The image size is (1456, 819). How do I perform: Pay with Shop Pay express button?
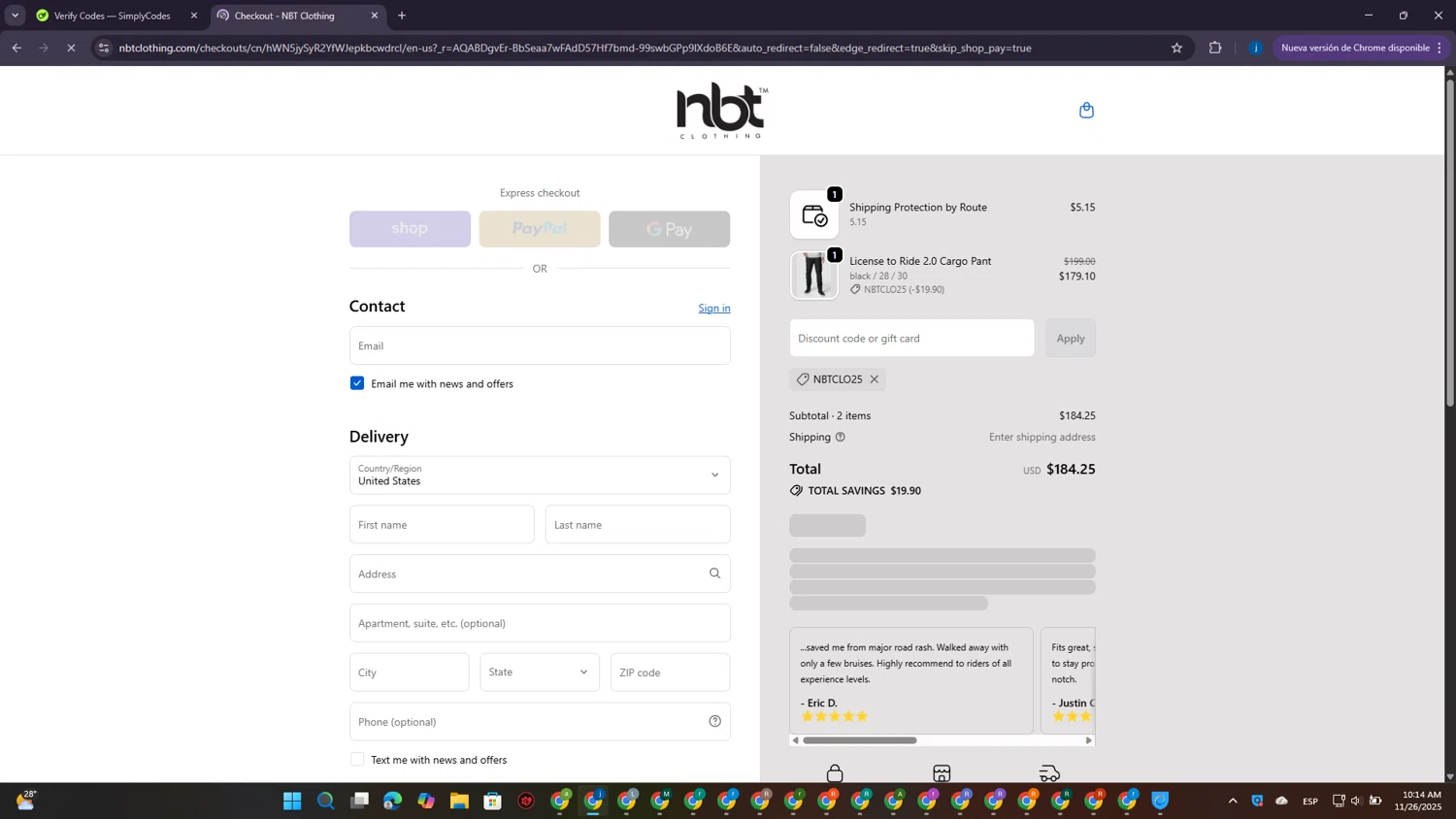coord(410,229)
